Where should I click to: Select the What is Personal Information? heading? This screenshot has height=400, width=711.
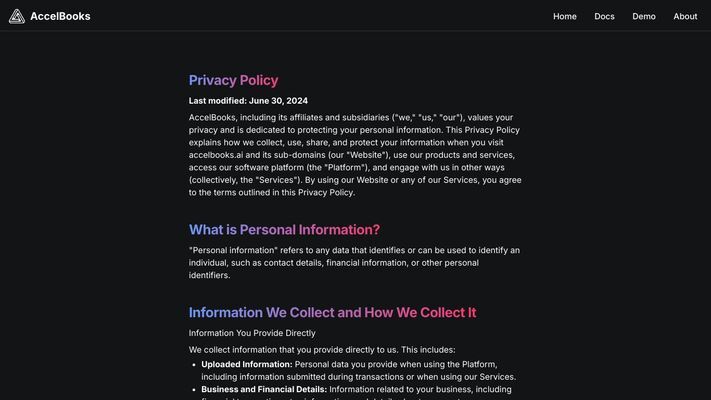[284, 229]
